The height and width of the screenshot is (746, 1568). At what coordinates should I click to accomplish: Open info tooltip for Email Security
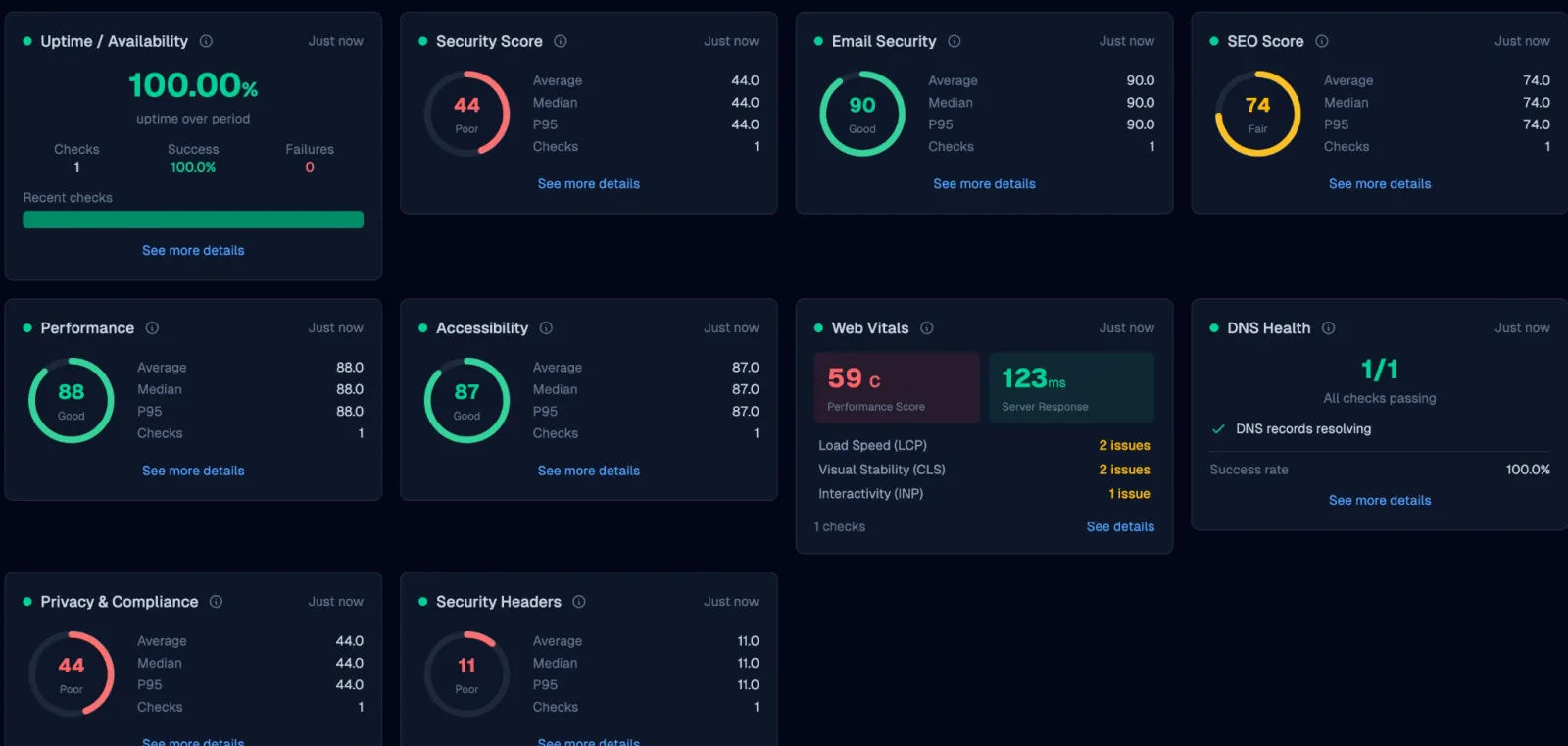(x=955, y=41)
